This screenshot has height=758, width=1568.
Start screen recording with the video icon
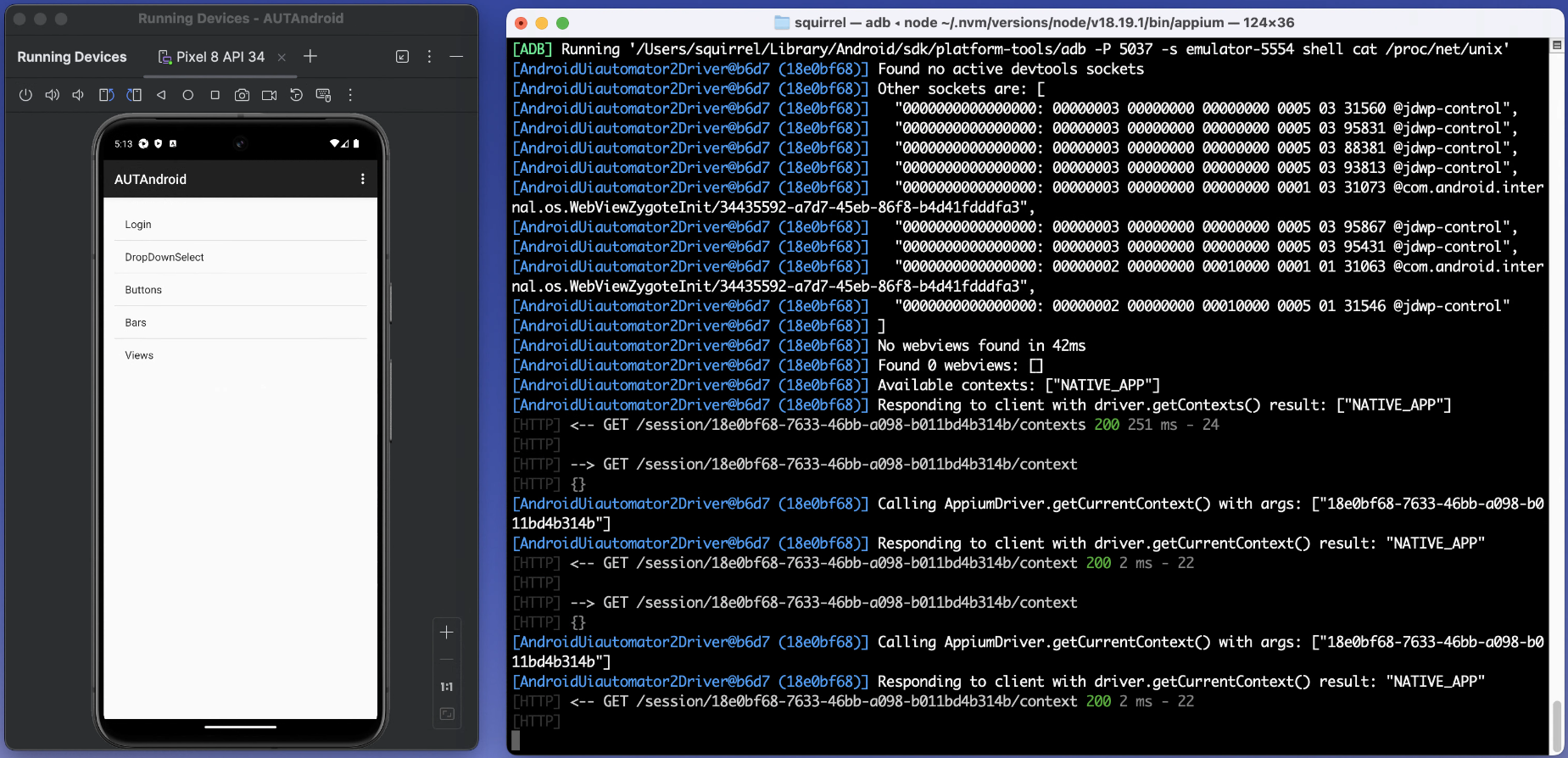[x=269, y=95]
